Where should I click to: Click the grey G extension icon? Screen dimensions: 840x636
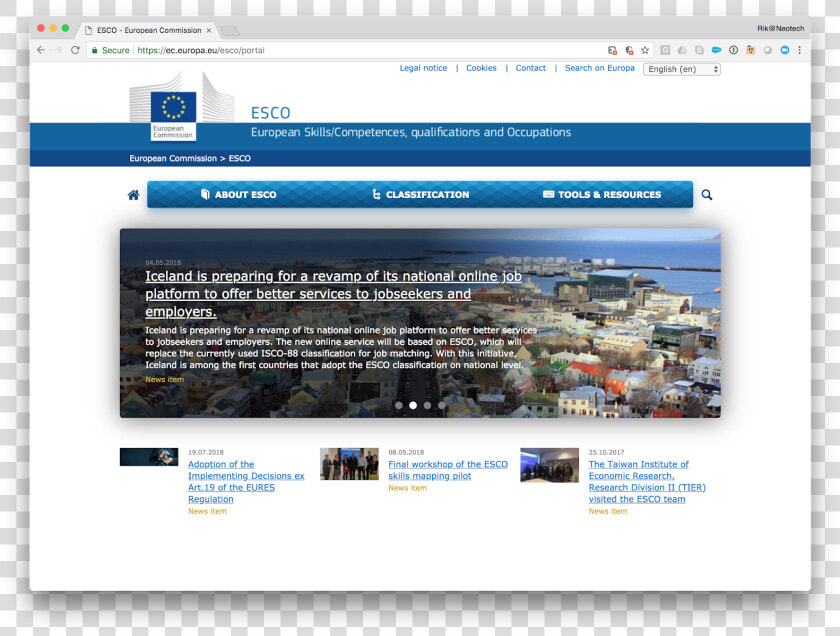click(x=665, y=50)
